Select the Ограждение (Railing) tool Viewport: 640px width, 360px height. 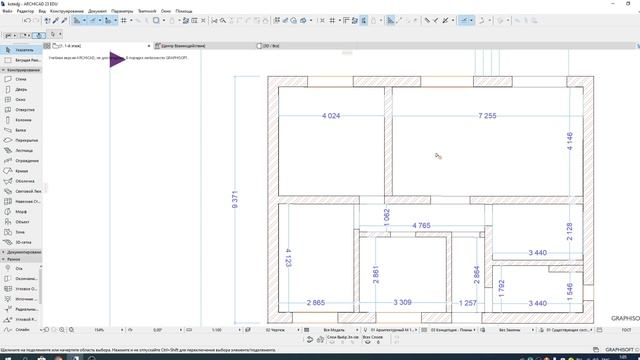click(x=21, y=161)
